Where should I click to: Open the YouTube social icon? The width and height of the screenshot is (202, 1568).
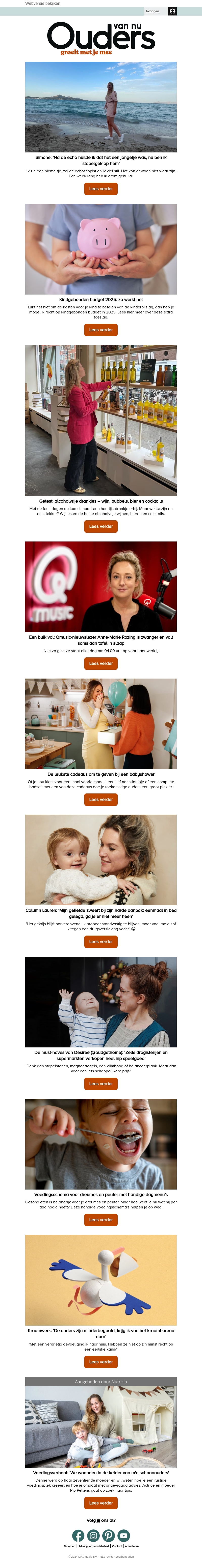click(124, 1536)
